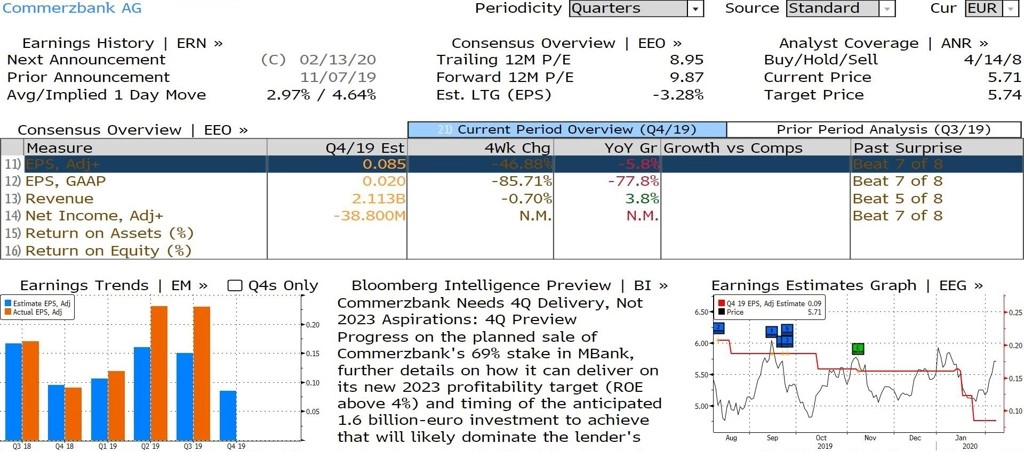Click the blue marker labeled 2 in August

(x=719, y=328)
